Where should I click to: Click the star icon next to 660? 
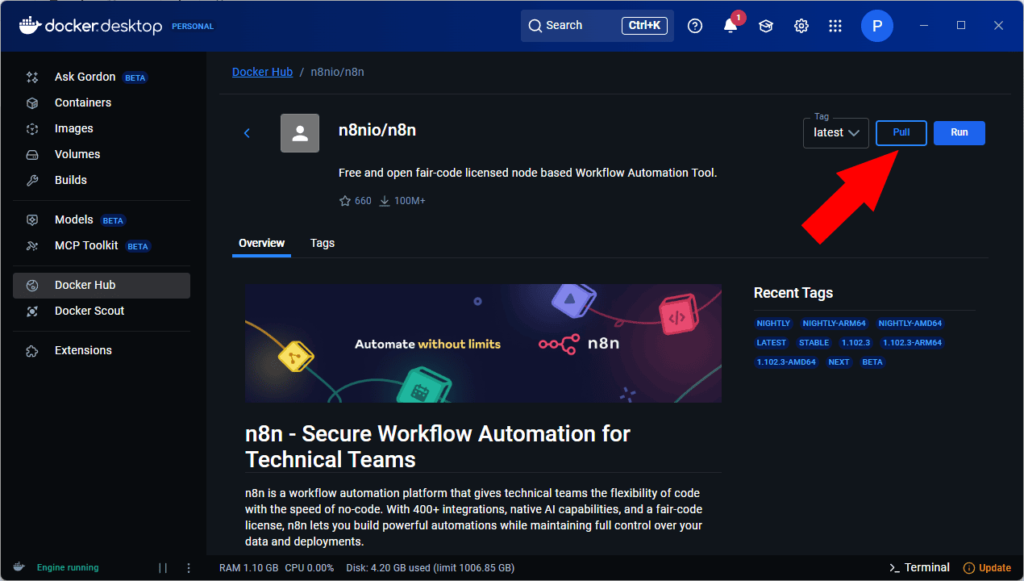tap(345, 201)
